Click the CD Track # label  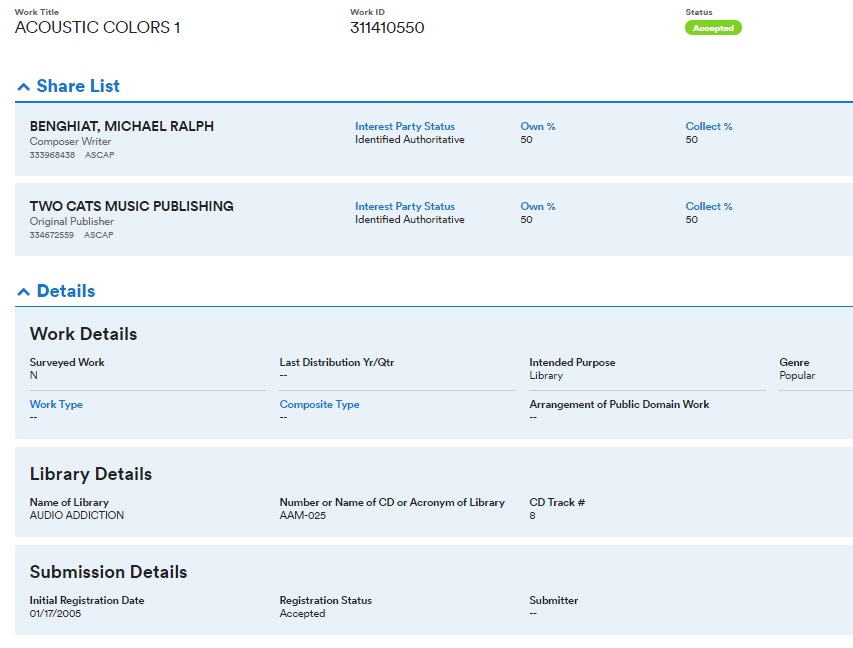click(x=557, y=502)
